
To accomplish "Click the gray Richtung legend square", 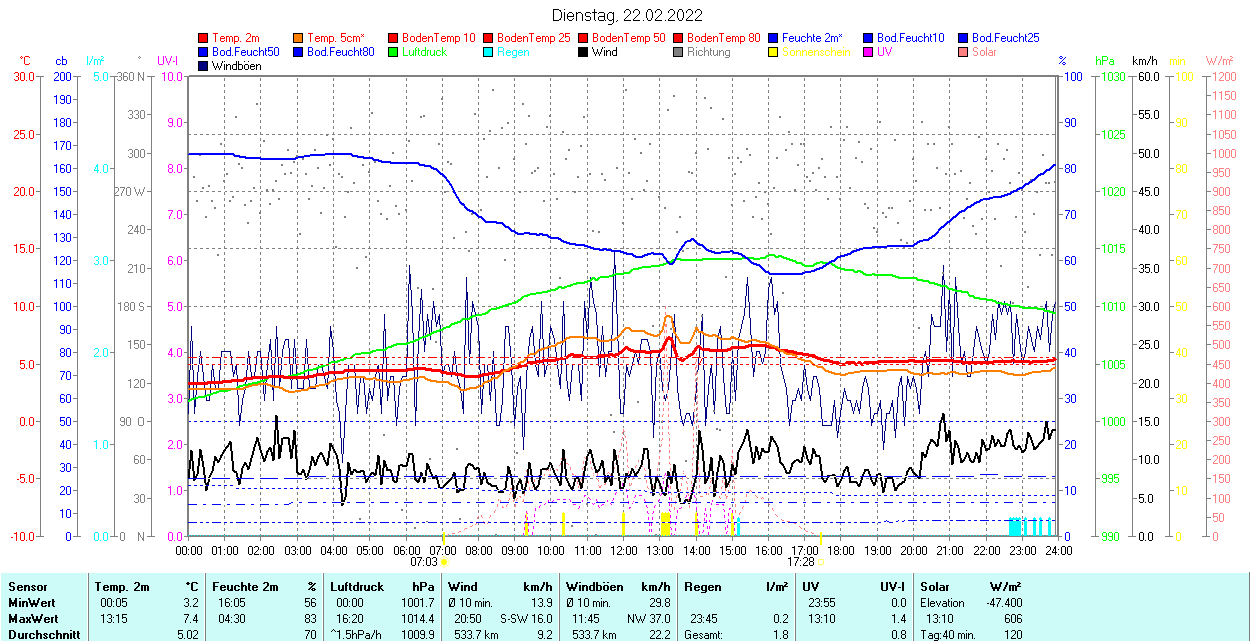I will pos(678,52).
